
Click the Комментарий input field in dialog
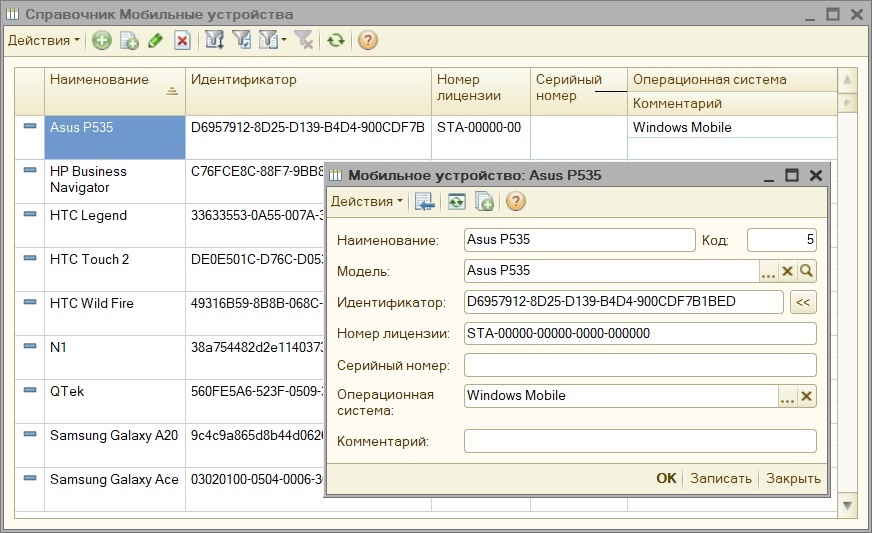(640, 441)
